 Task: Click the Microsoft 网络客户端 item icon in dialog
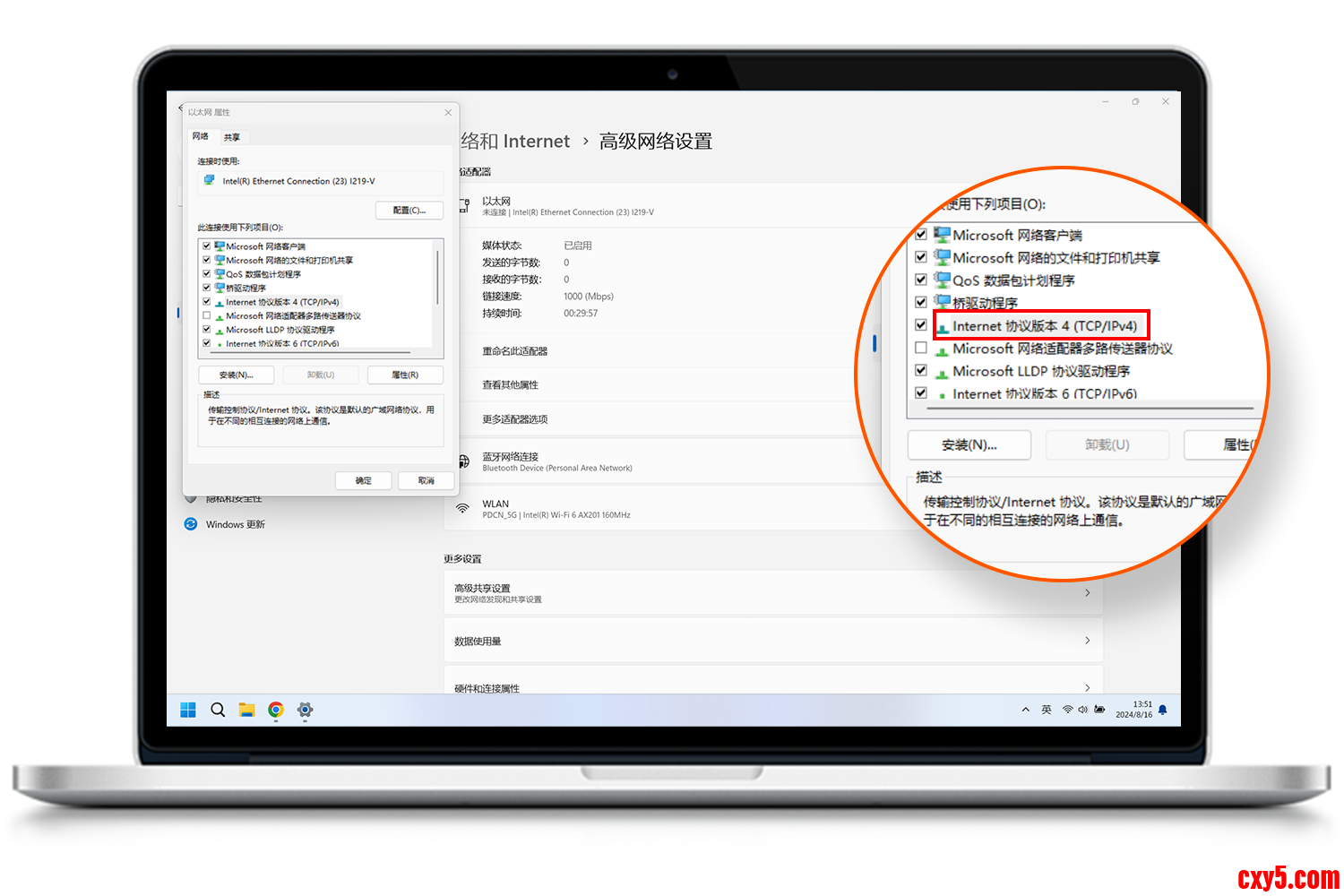[x=220, y=246]
